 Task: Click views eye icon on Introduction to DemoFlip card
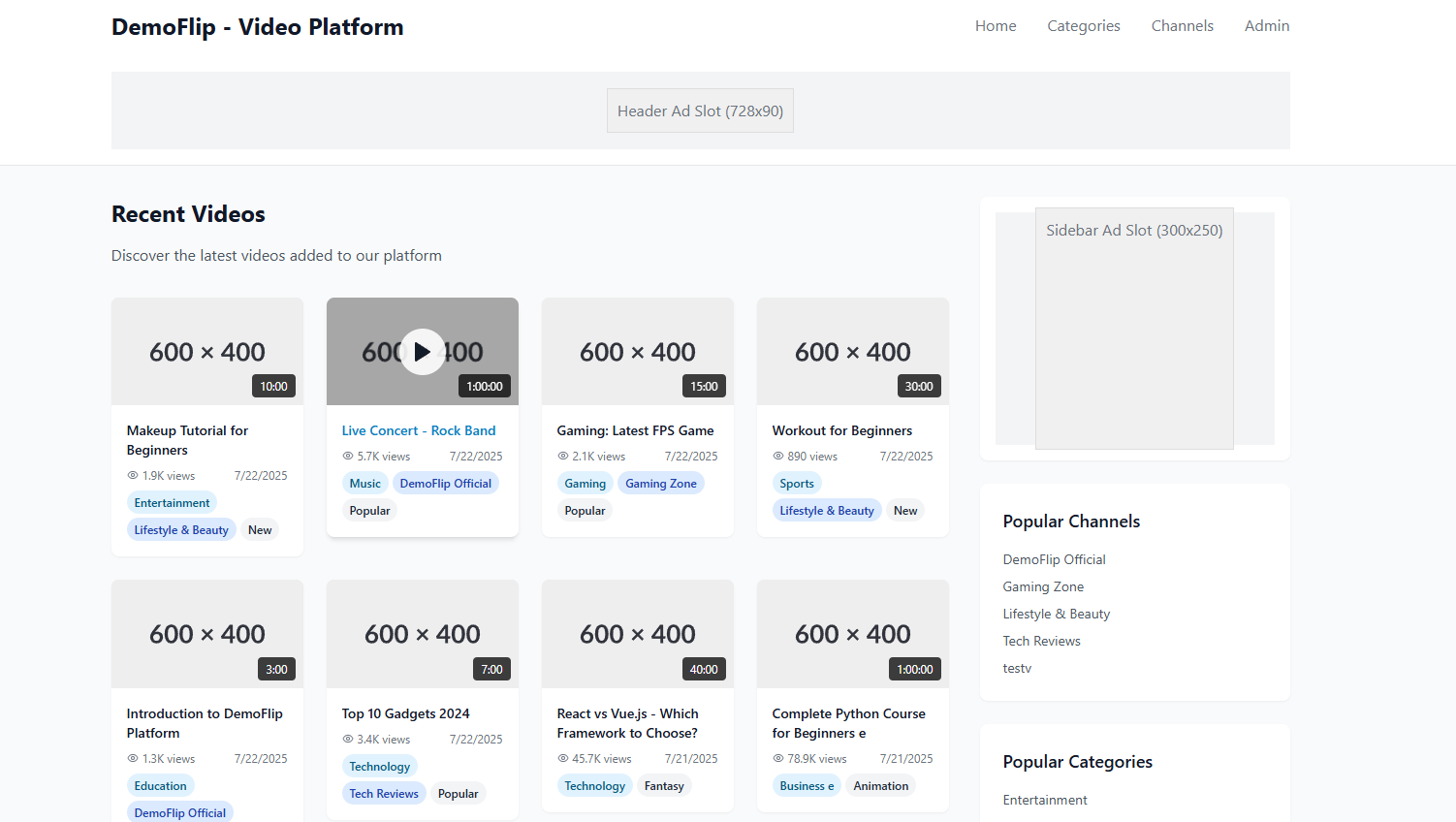[x=133, y=759]
